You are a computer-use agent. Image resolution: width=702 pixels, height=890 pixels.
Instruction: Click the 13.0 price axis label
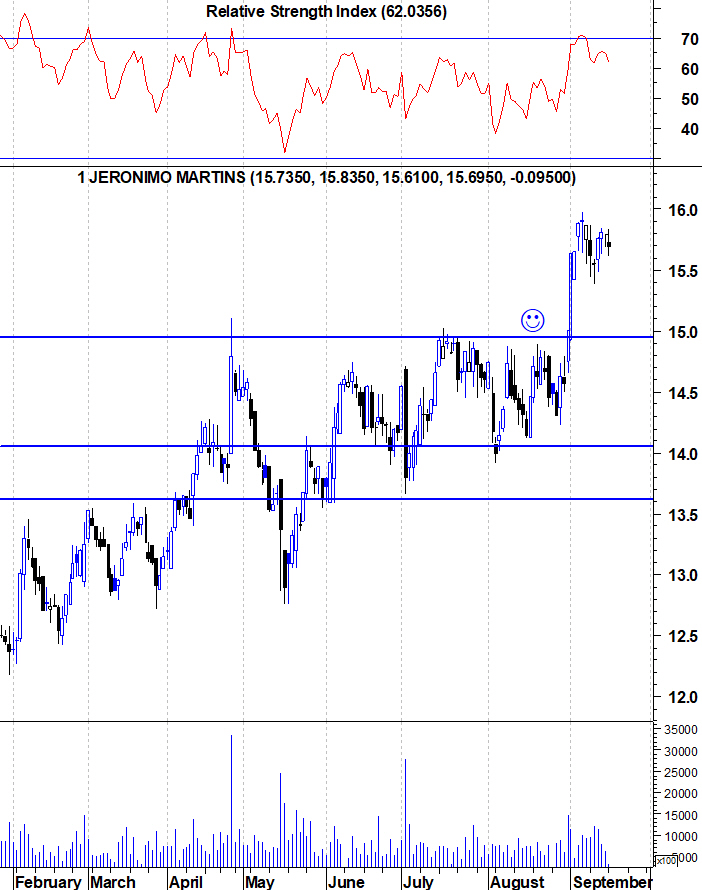point(683,576)
